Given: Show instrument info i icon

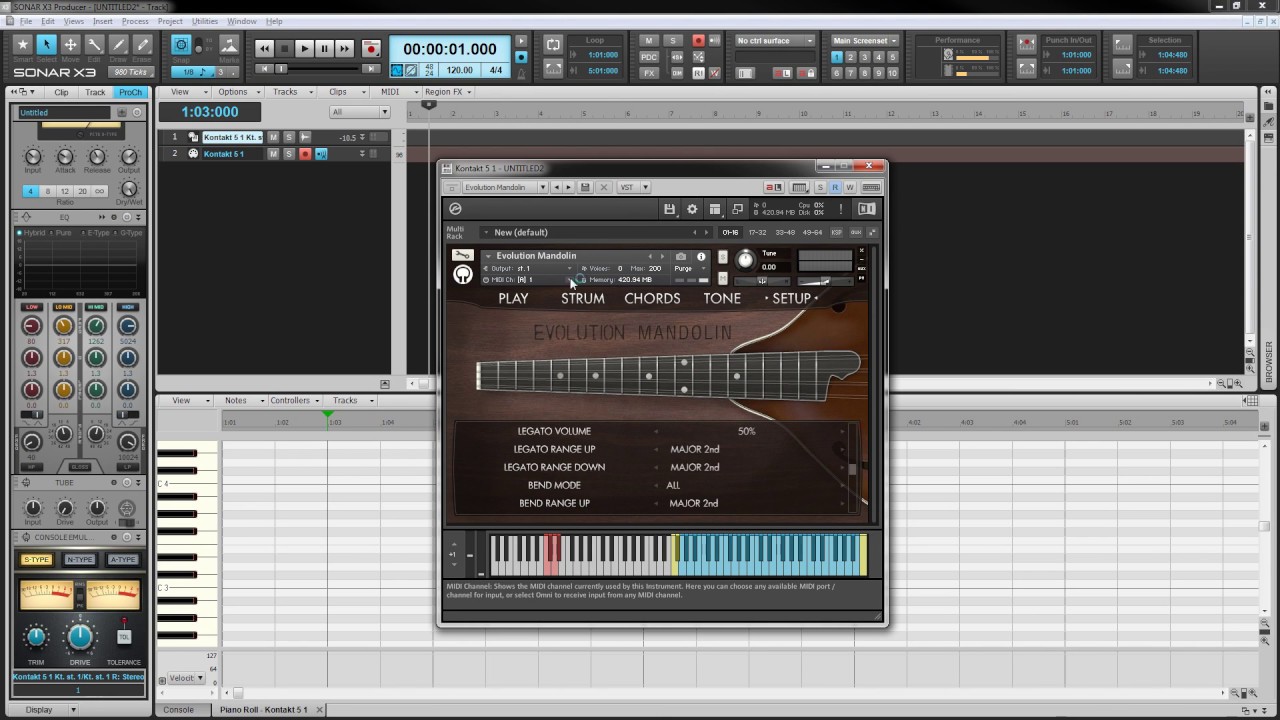Looking at the screenshot, I should (701, 256).
